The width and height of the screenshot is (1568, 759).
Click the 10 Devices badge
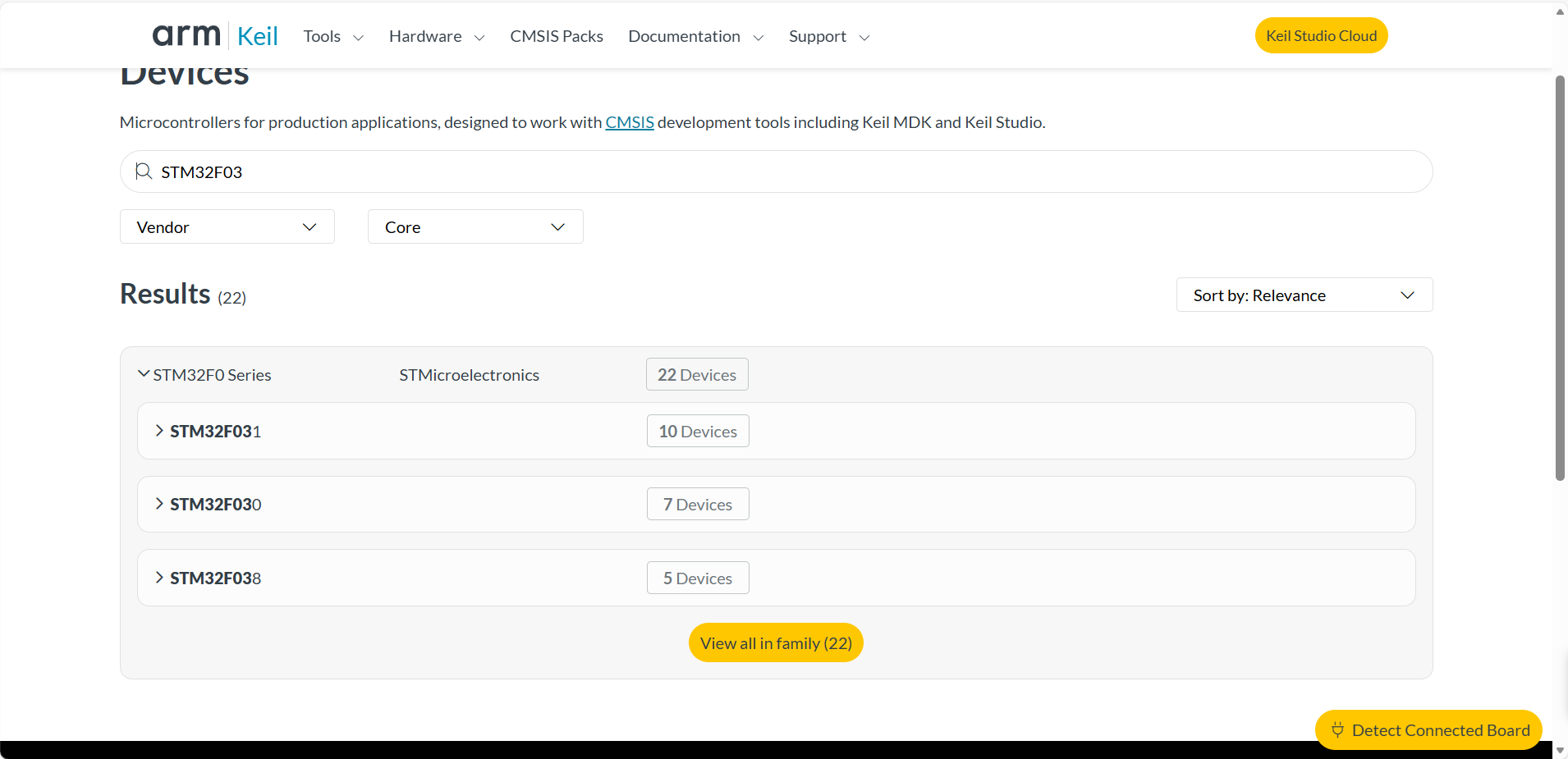tap(698, 431)
